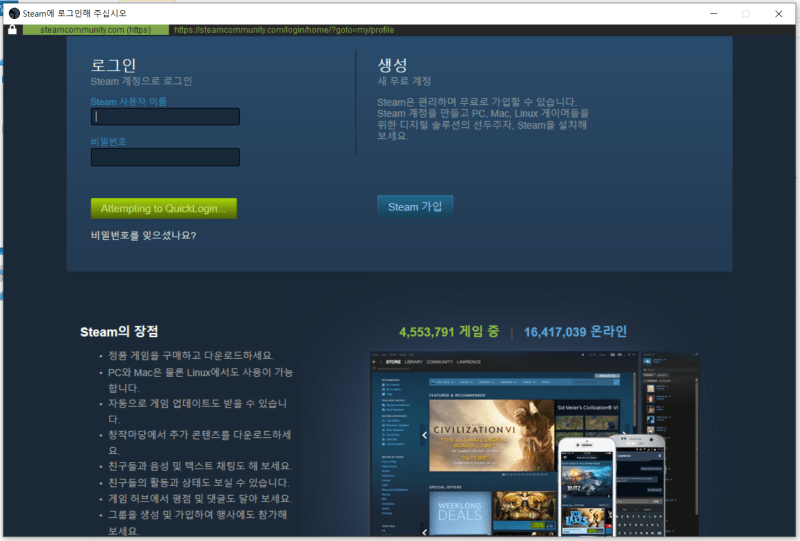Click the 로그인 heading text

[113, 65]
